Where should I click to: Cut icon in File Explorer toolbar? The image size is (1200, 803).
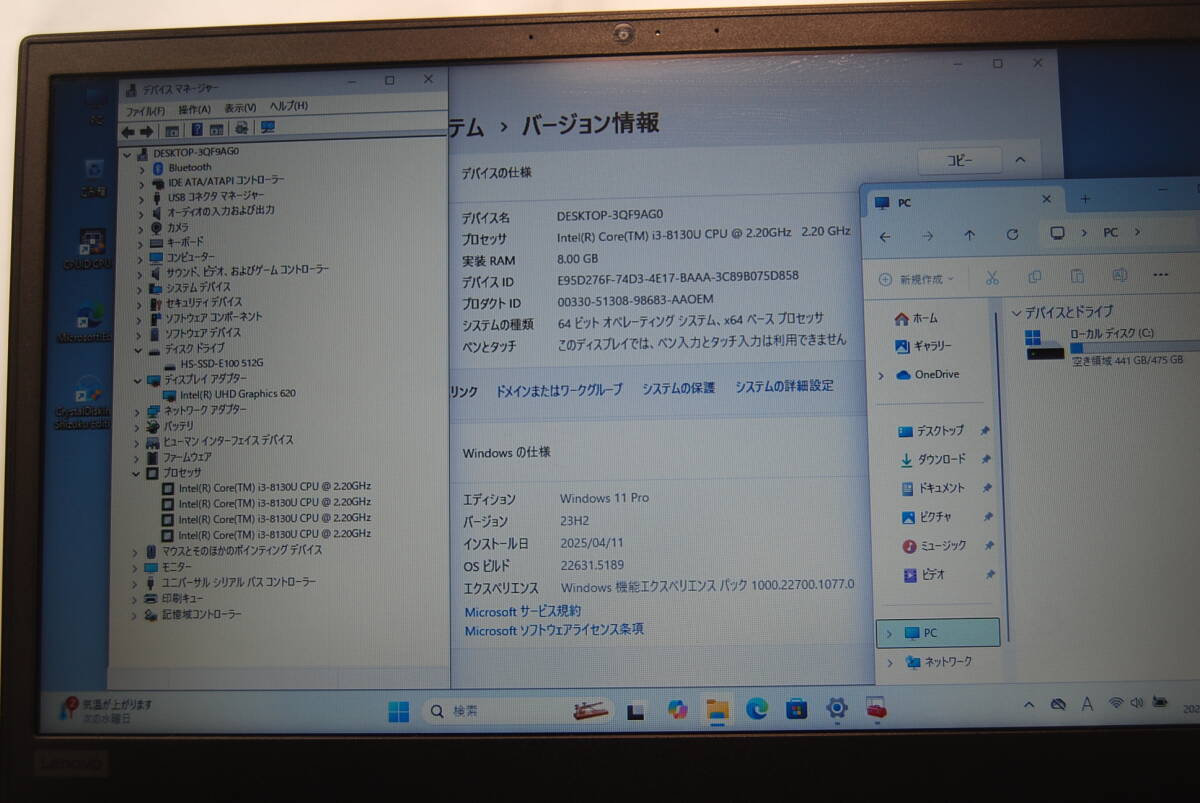[x=992, y=277]
